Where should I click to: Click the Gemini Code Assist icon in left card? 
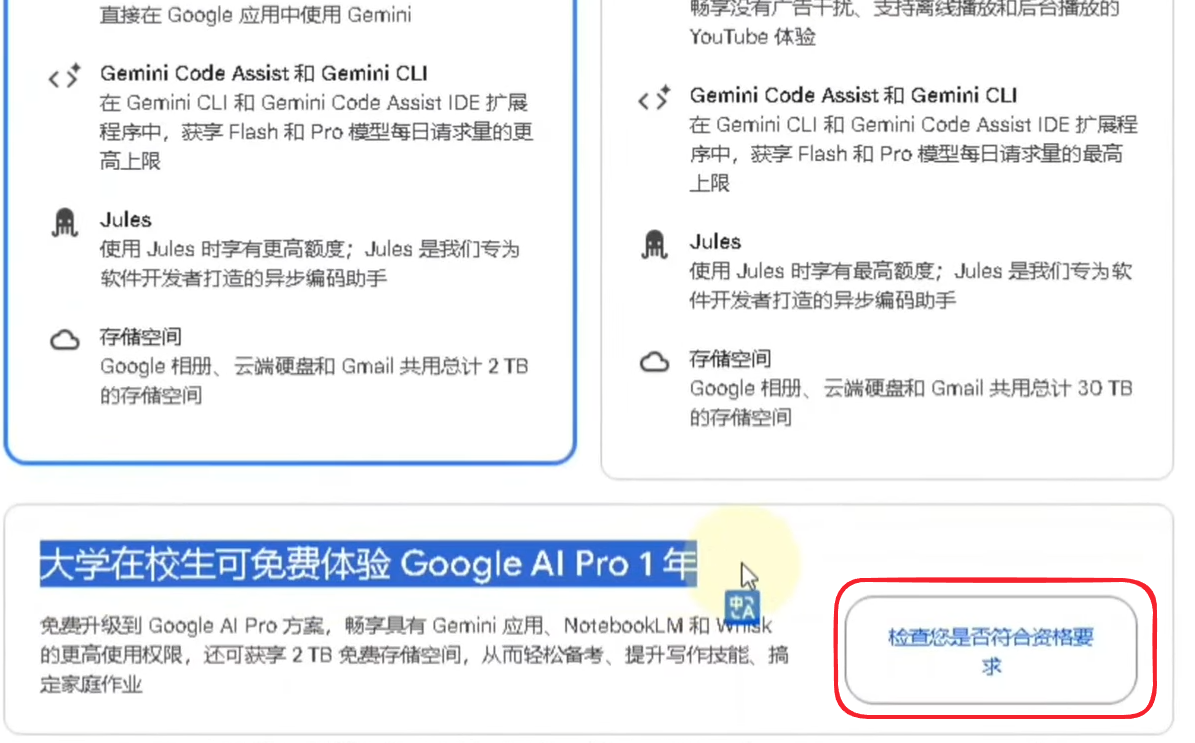65,76
